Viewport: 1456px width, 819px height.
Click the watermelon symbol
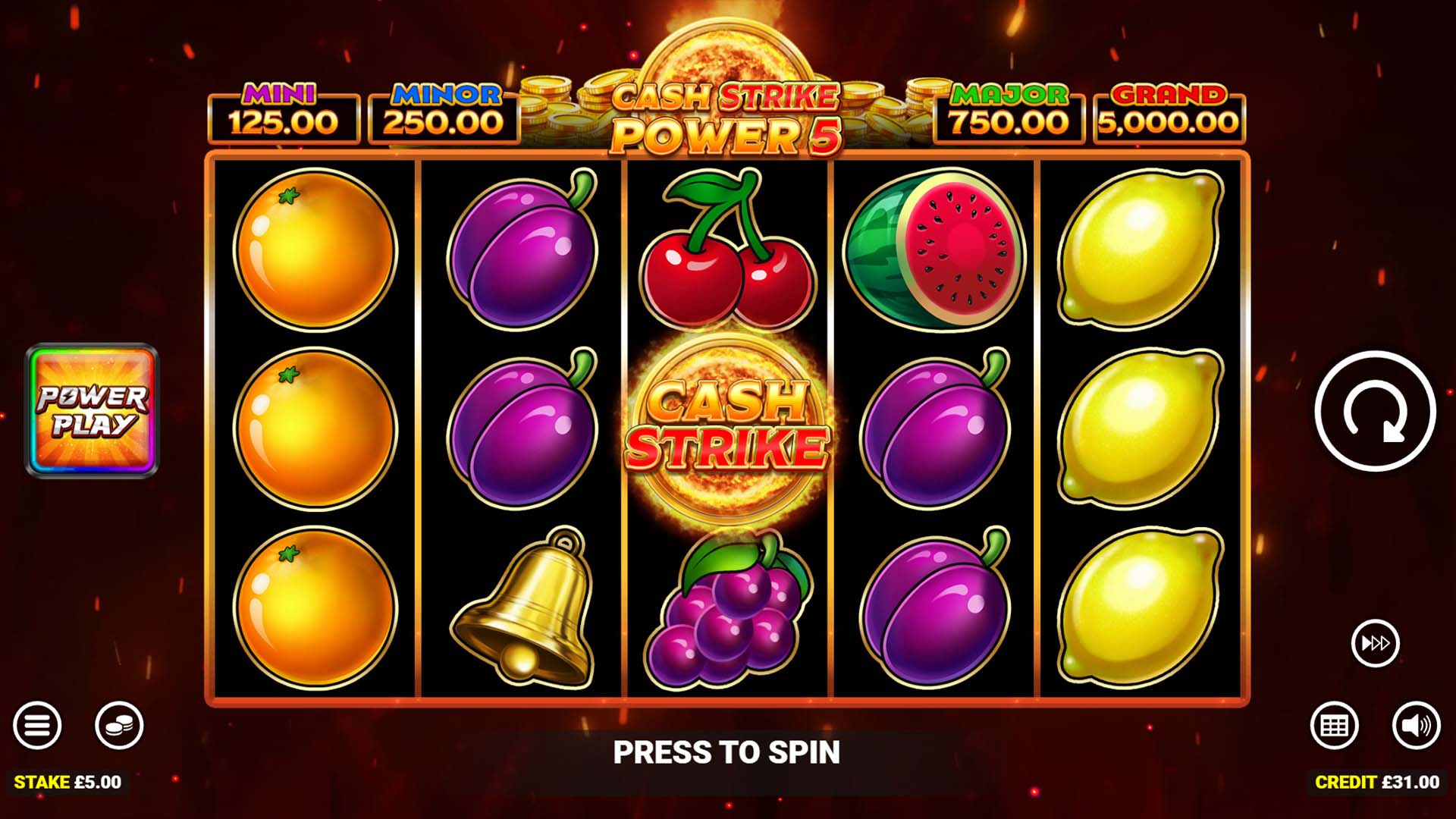[x=934, y=249]
